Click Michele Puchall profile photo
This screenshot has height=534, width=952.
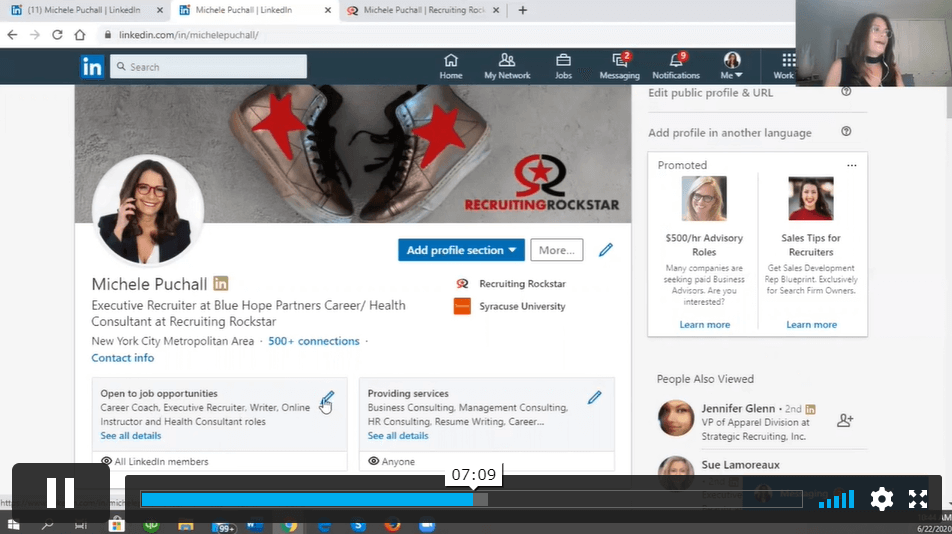tap(147, 210)
